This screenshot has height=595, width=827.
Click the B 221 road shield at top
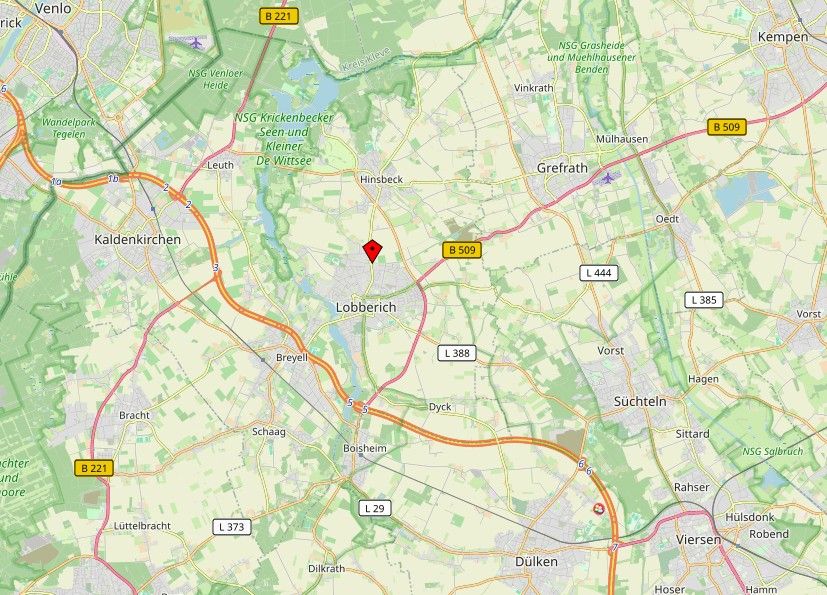coord(278,16)
